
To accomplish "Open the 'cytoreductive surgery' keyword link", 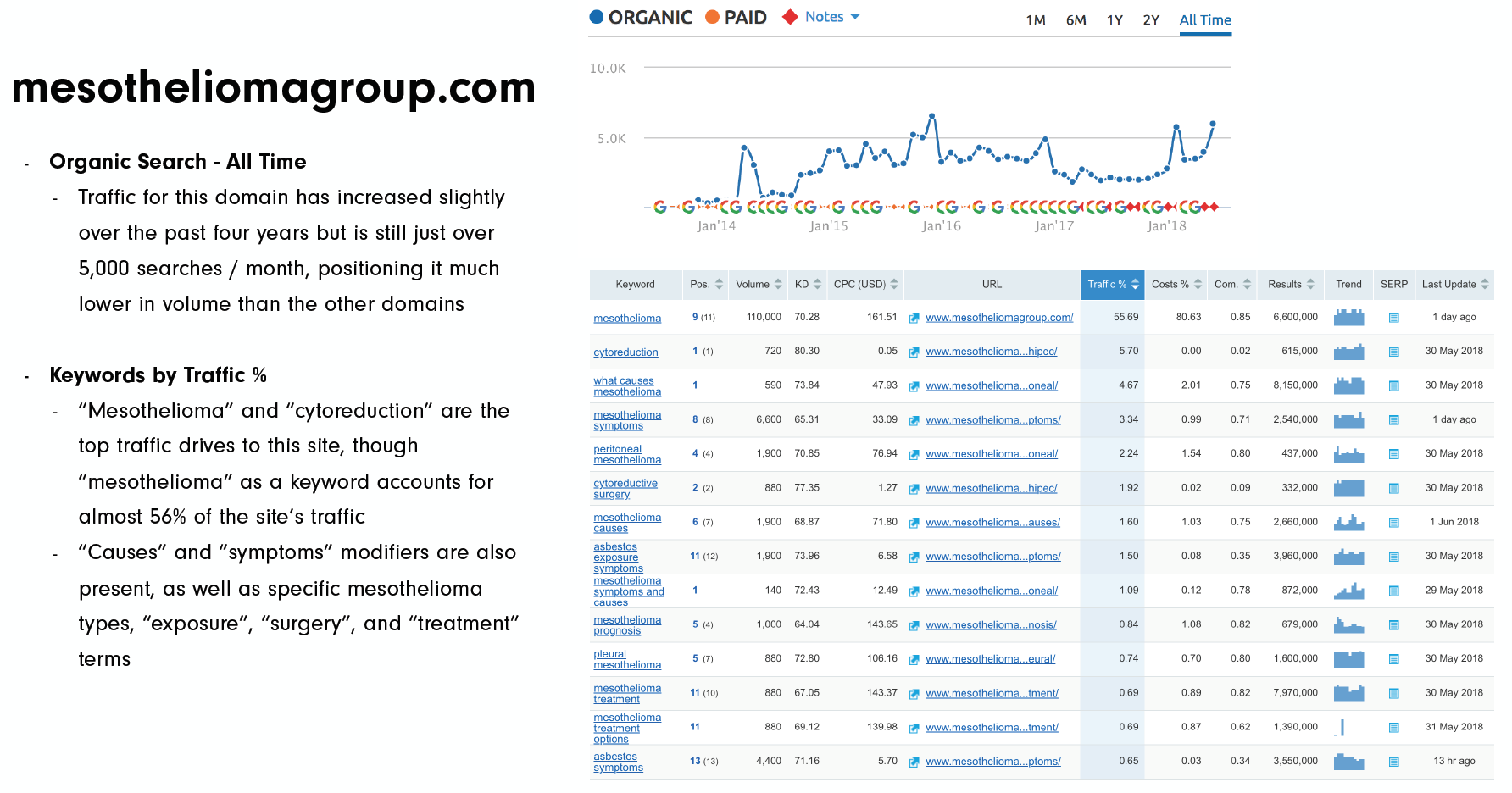I will [x=625, y=489].
